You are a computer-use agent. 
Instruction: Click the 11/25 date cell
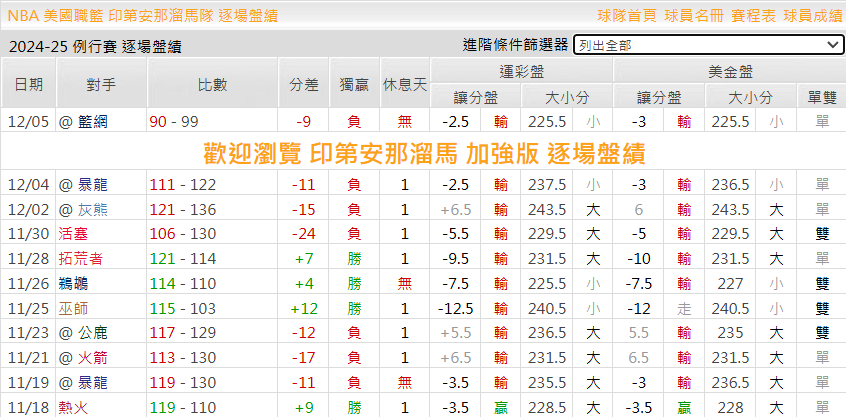click(x=29, y=308)
